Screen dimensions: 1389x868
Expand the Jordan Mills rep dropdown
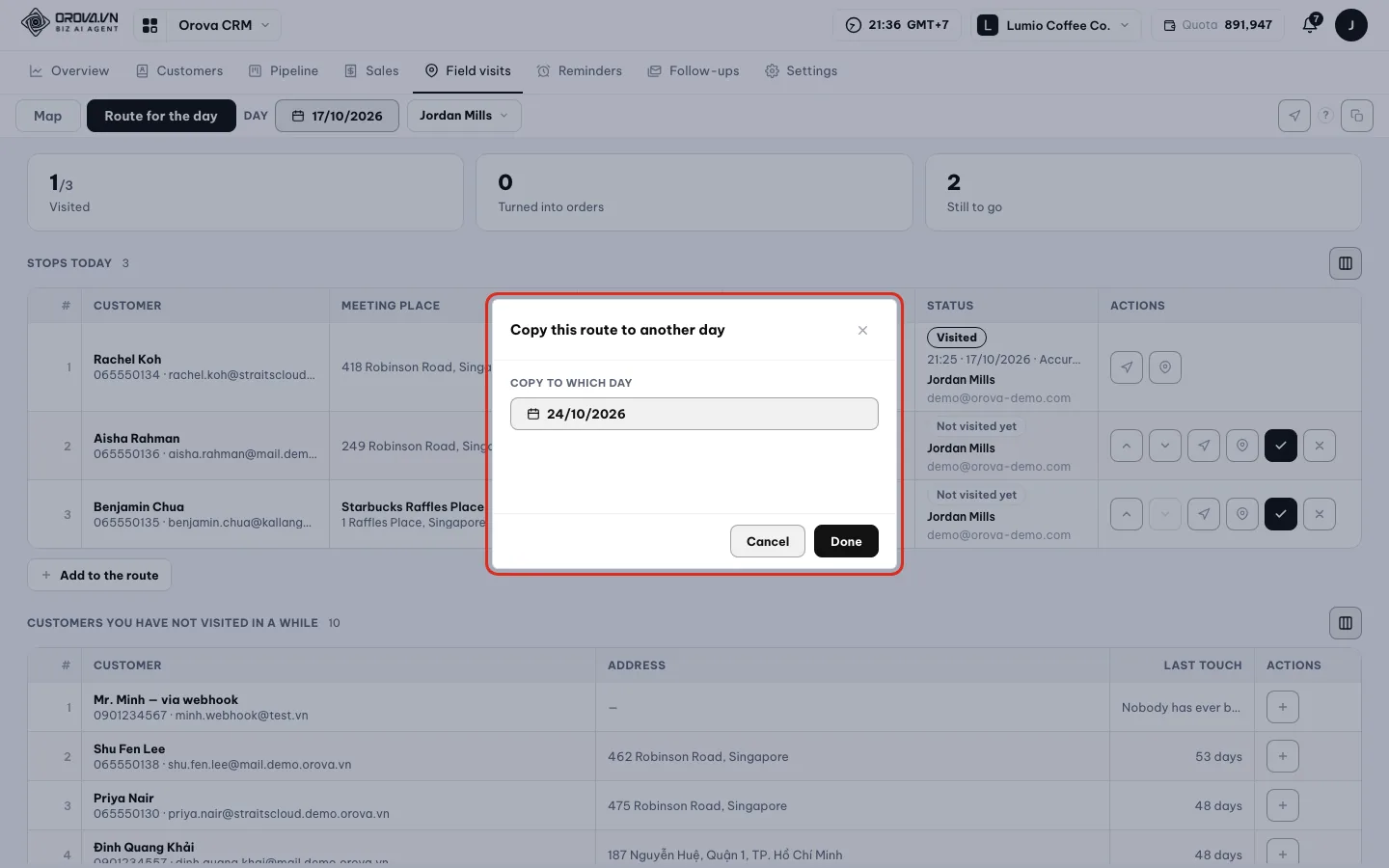pyautogui.click(x=464, y=116)
